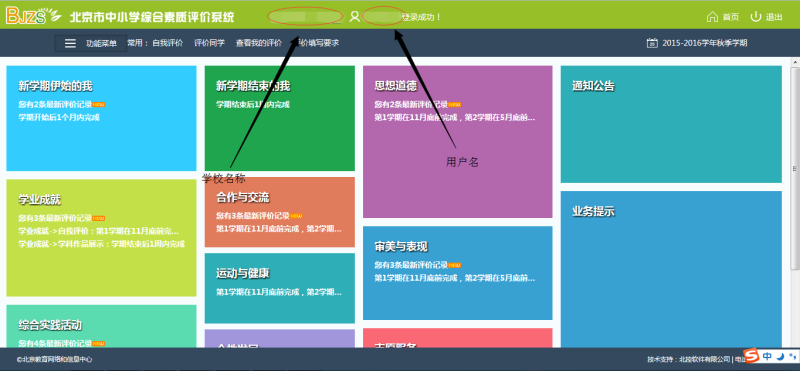This screenshot has width=800, height=371.
Task: Open the 思想道德 purple tile
Action: [458, 141]
